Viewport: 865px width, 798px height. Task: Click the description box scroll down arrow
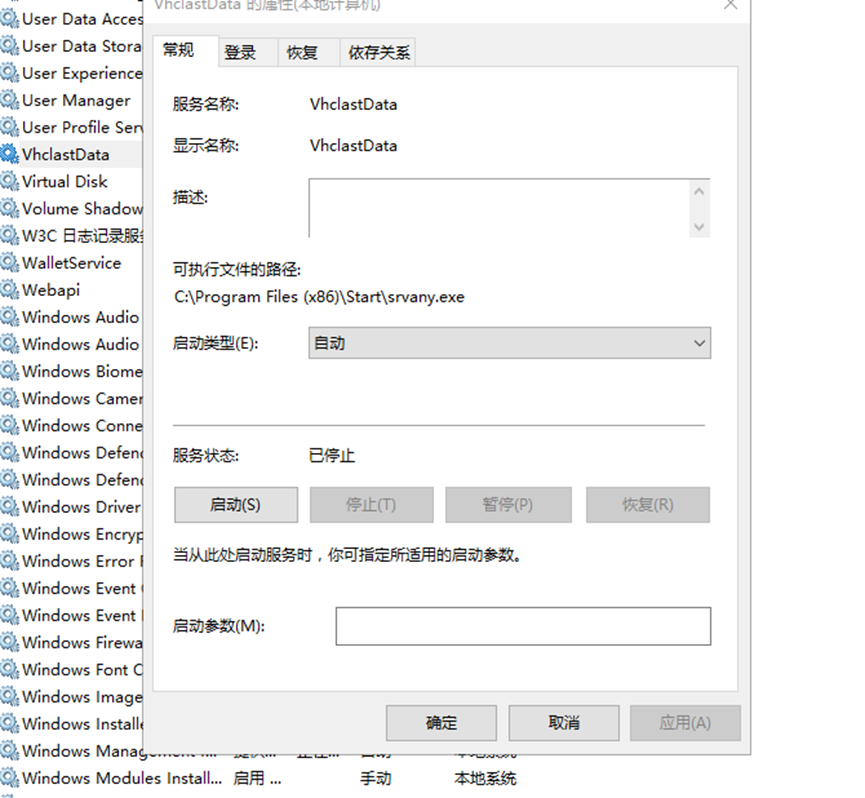tap(699, 227)
